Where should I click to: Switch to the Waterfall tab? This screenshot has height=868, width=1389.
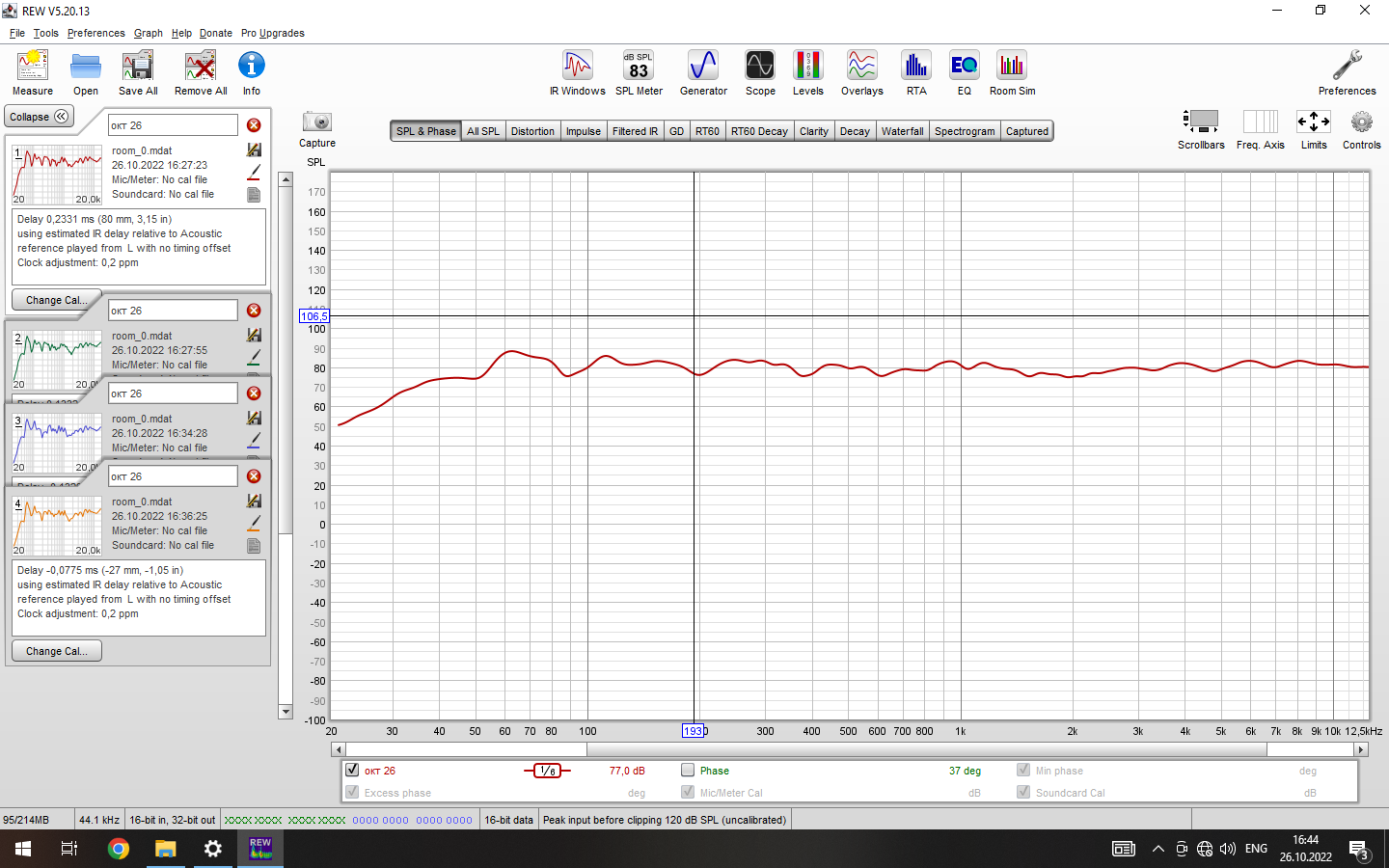point(903,131)
